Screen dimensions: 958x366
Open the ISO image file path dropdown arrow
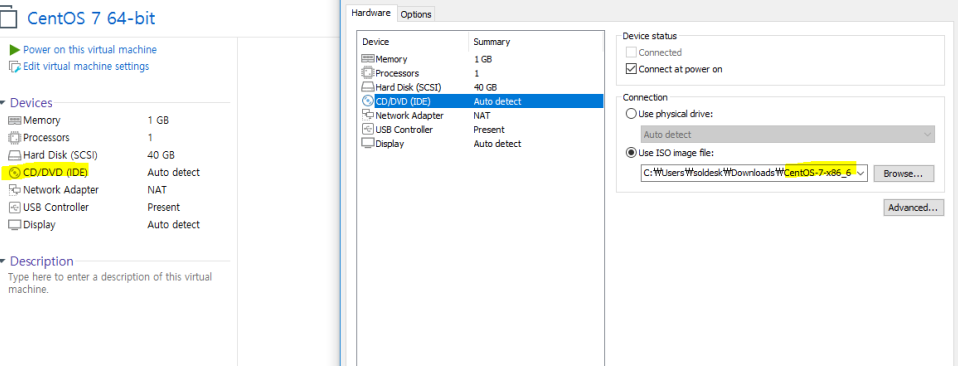tap(861, 174)
